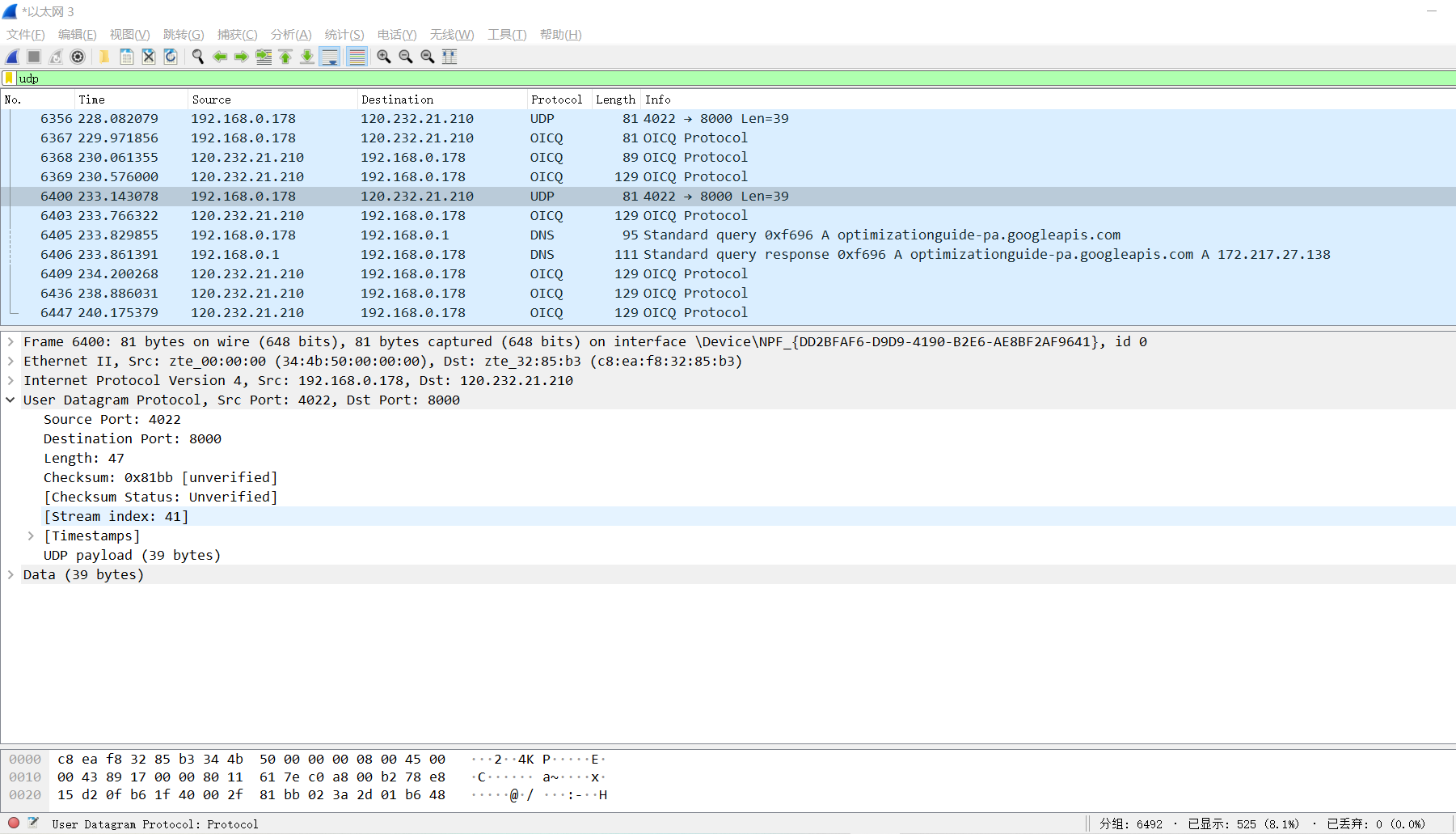
Task: Select packet 6406 DNS query response
Action: (x=728, y=254)
